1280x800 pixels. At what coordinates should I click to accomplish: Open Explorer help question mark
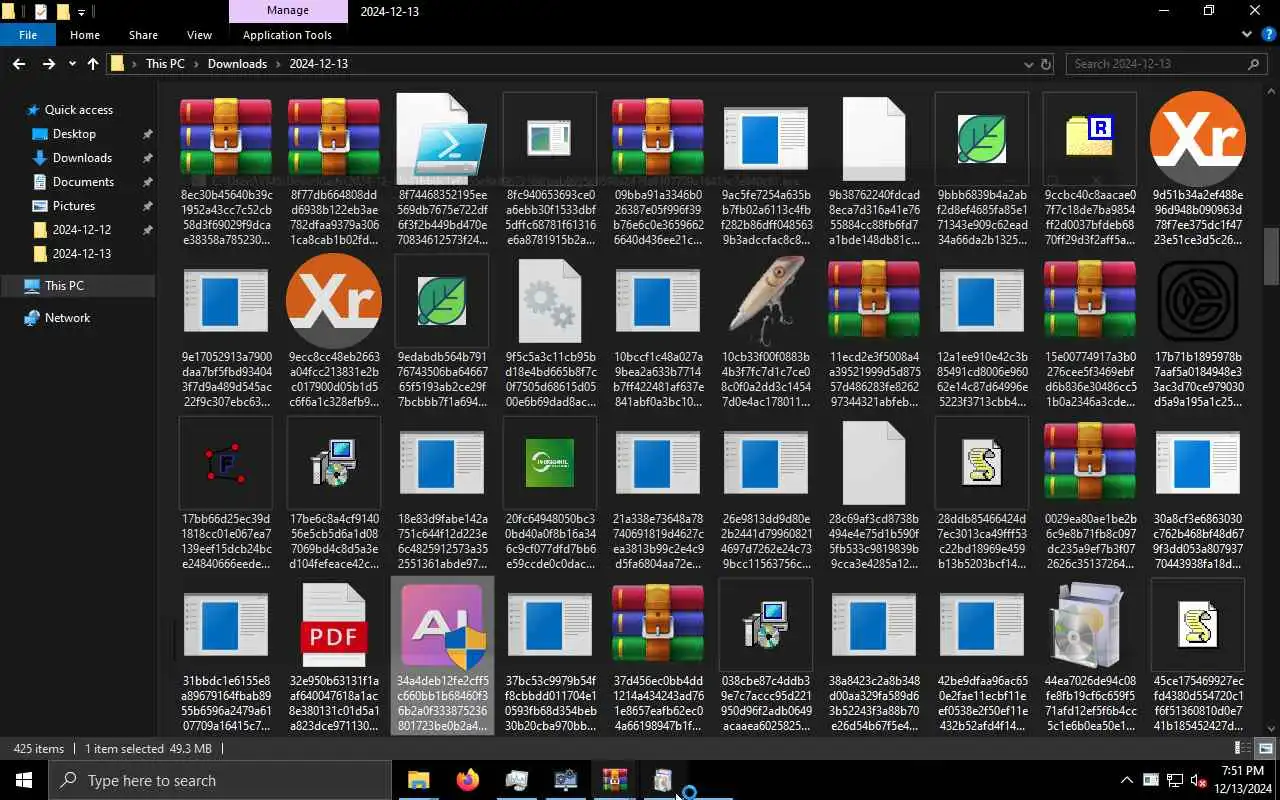point(1269,34)
